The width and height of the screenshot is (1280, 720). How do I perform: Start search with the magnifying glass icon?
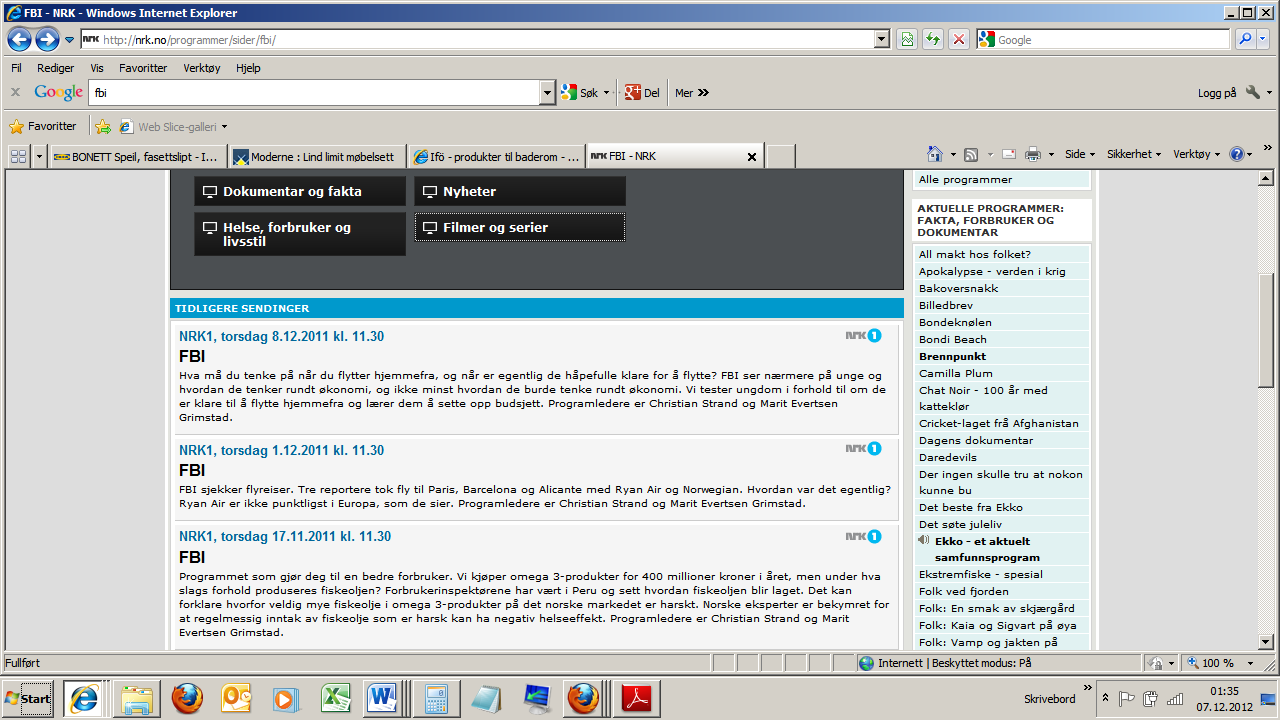pyautogui.click(x=1245, y=39)
